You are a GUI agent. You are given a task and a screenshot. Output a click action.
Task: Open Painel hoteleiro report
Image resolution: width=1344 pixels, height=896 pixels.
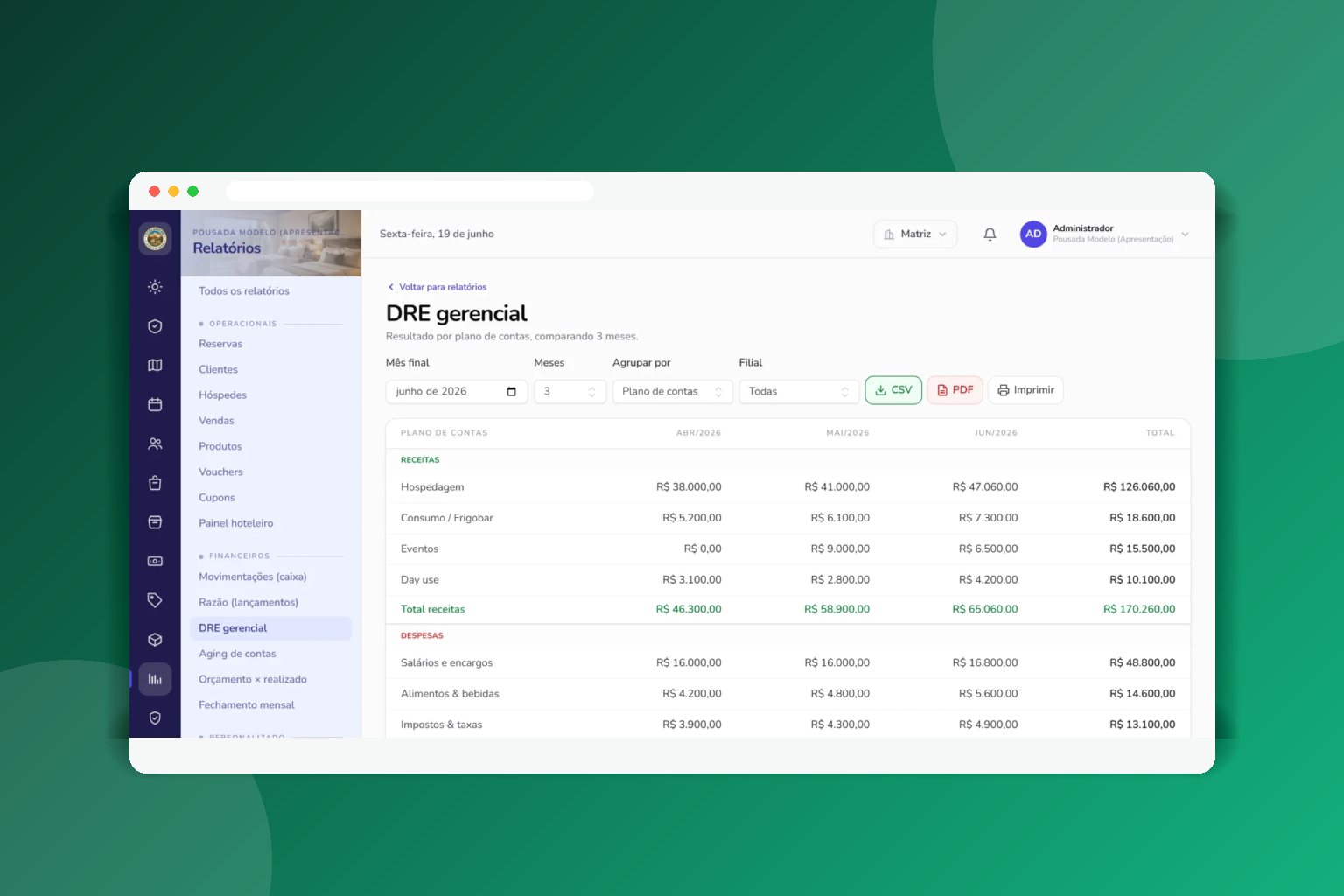(x=236, y=523)
